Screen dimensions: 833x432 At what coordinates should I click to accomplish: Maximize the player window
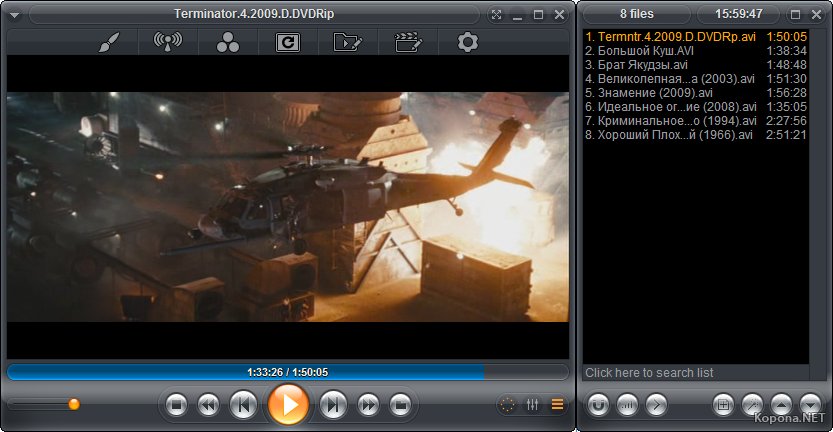[x=538, y=15]
